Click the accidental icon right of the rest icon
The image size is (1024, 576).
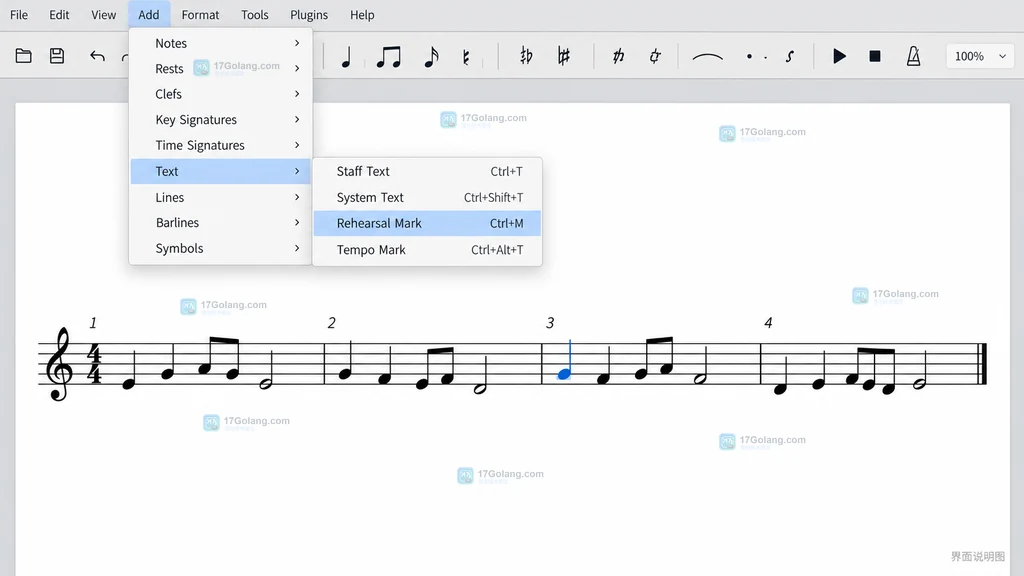point(526,56)
